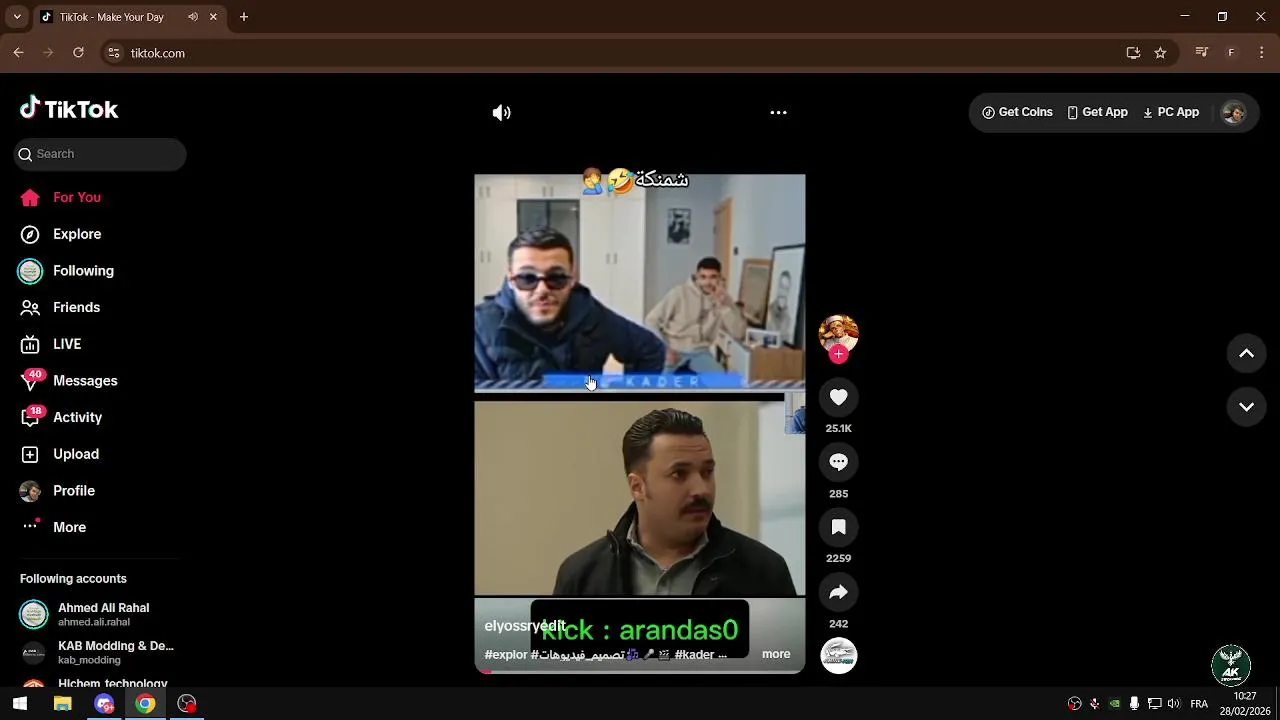Image resolution: width=1280 pixels, height=720 pixels.
Task: Share the video using the arrow icon
Action: 838,592
